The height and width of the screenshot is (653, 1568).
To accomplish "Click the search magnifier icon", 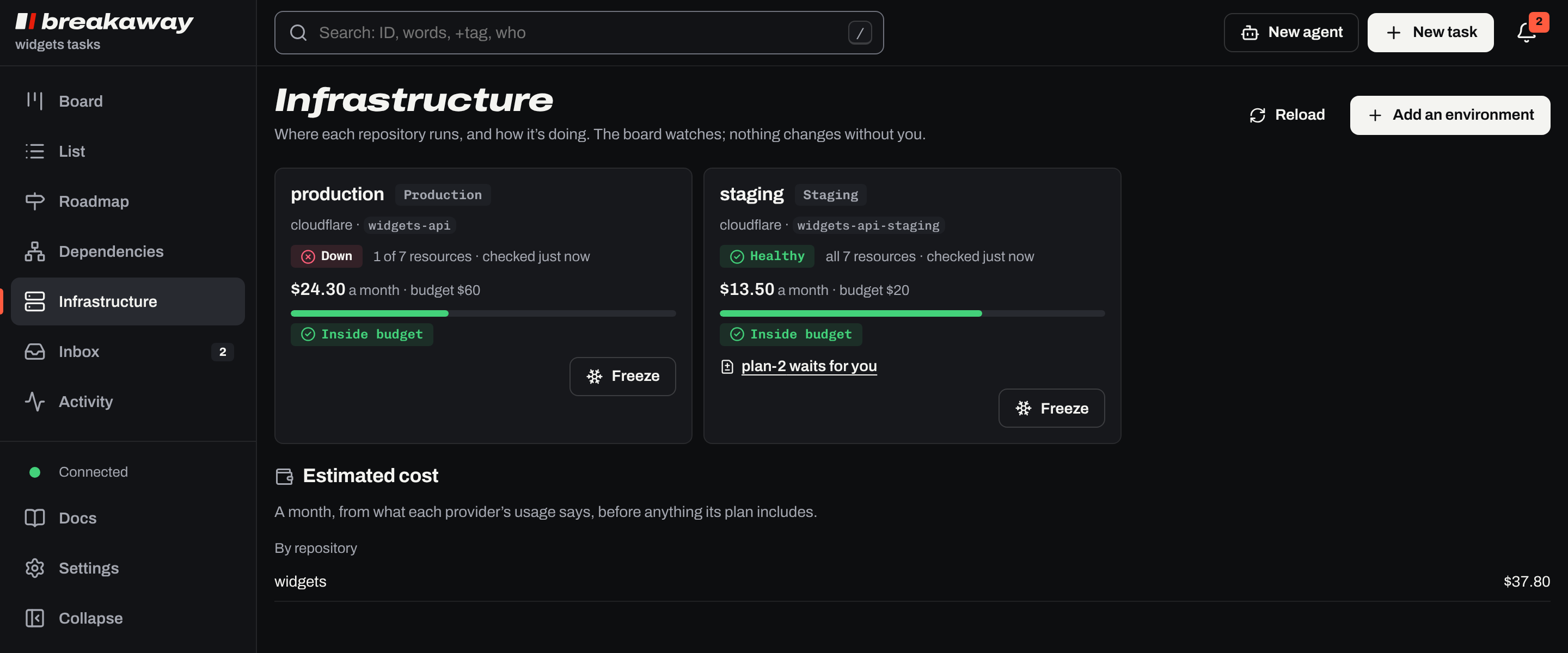I will (298, 33).
